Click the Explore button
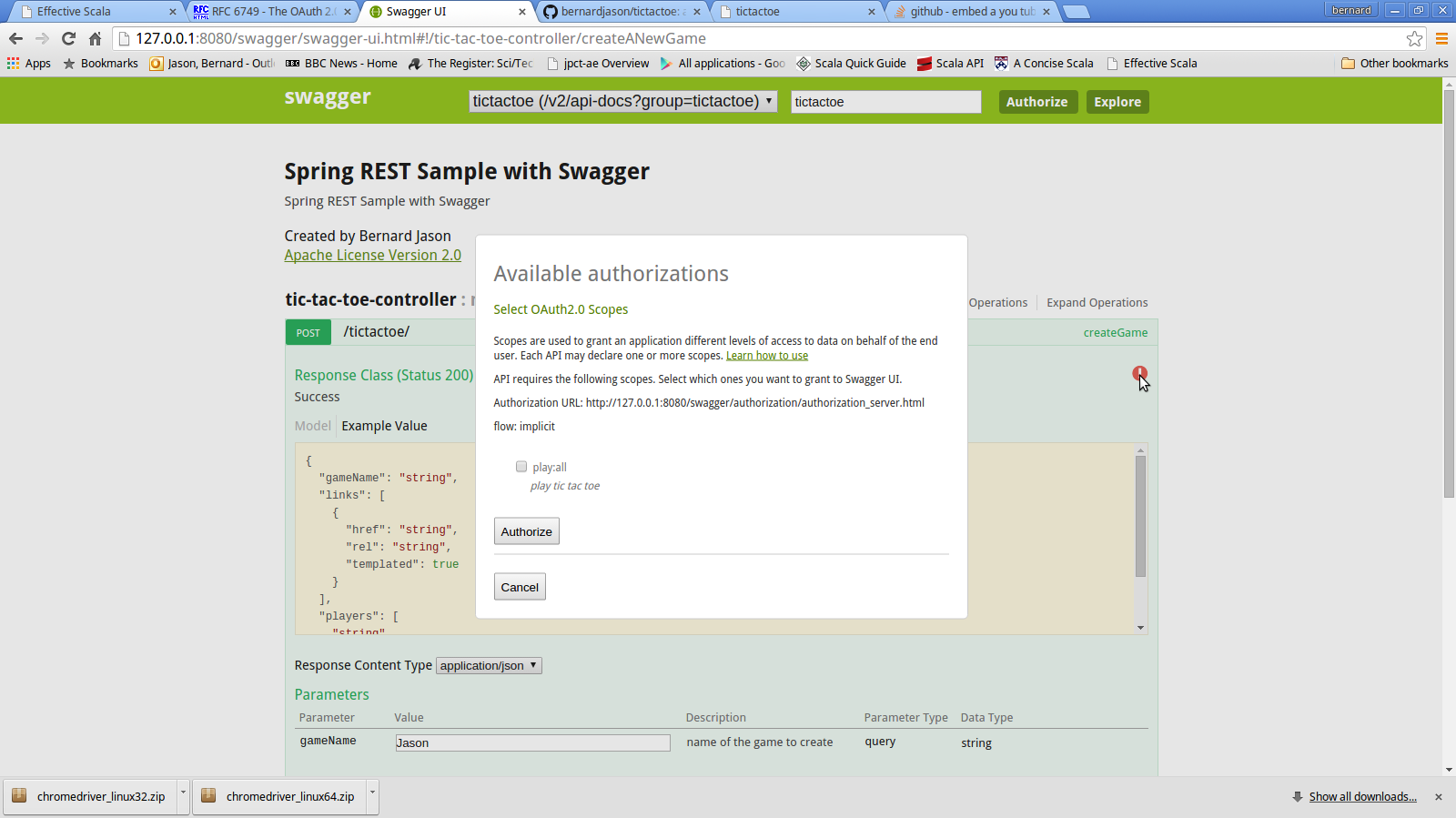 1117,102
